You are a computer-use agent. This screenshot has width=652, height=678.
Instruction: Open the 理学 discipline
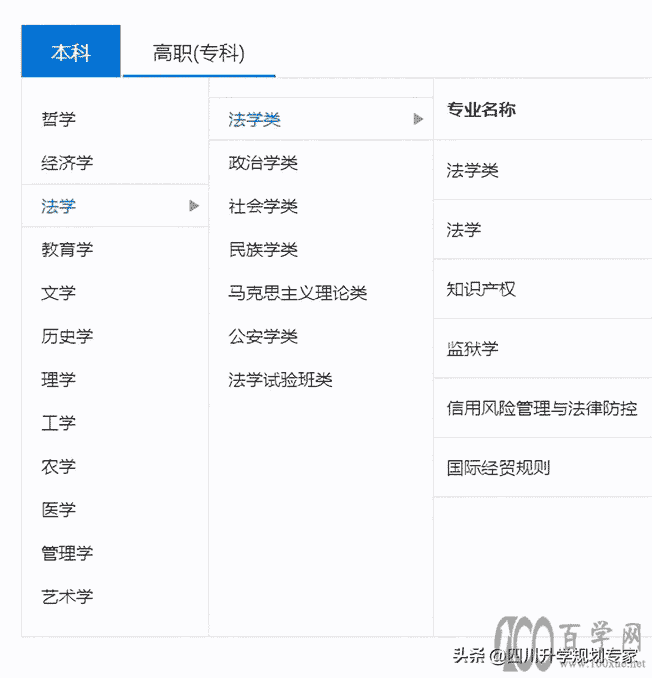tap(58, 380)
